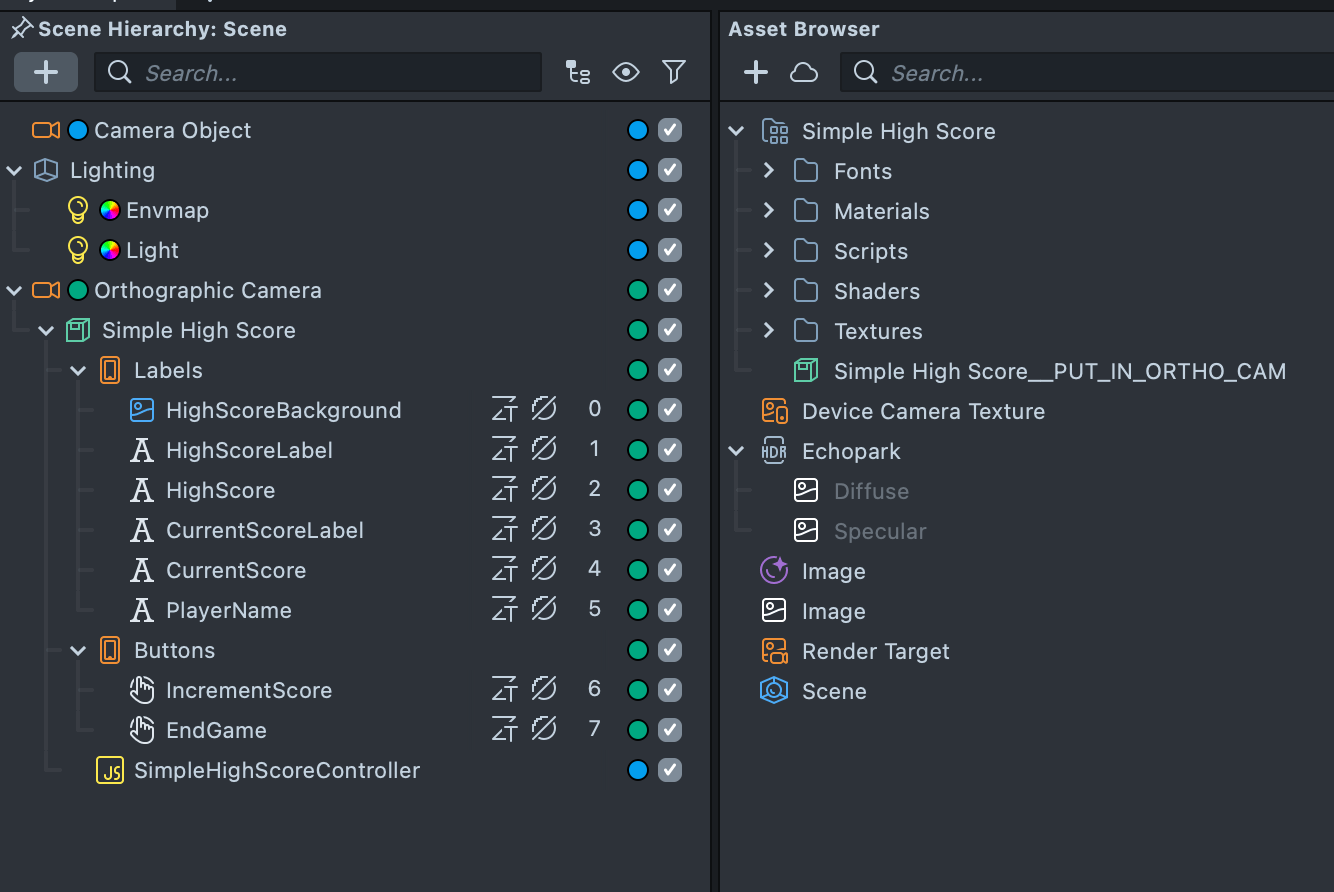Open the Scene Hierarchy filter funnel icon
Viewport: 1334px width, 892px height.
click(674, 72)
